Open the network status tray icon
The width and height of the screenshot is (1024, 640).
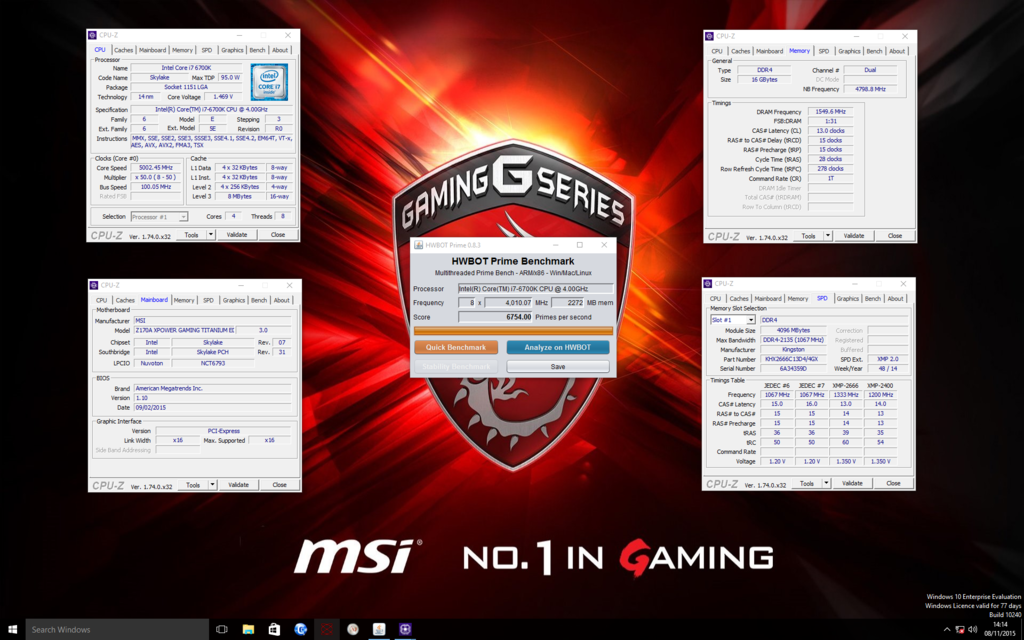click(x=960, y=630)
